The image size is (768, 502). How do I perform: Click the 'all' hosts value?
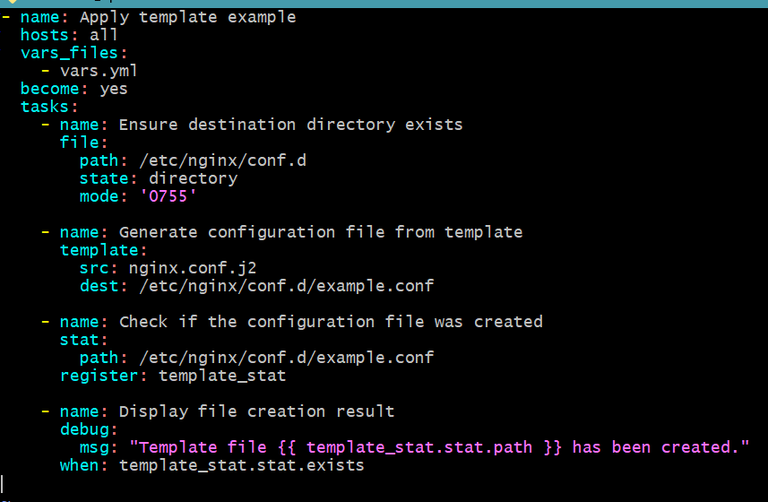coord(104,35)
